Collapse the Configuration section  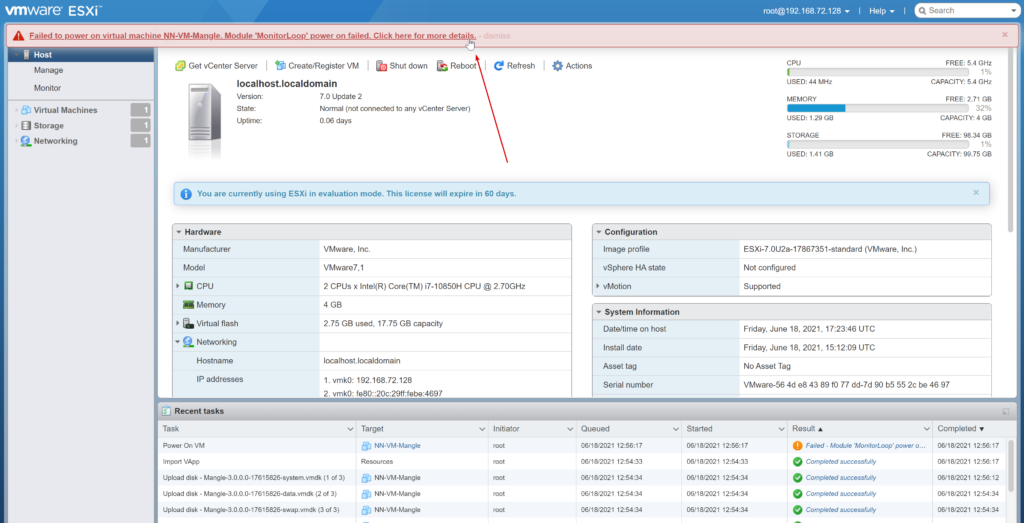599,232
